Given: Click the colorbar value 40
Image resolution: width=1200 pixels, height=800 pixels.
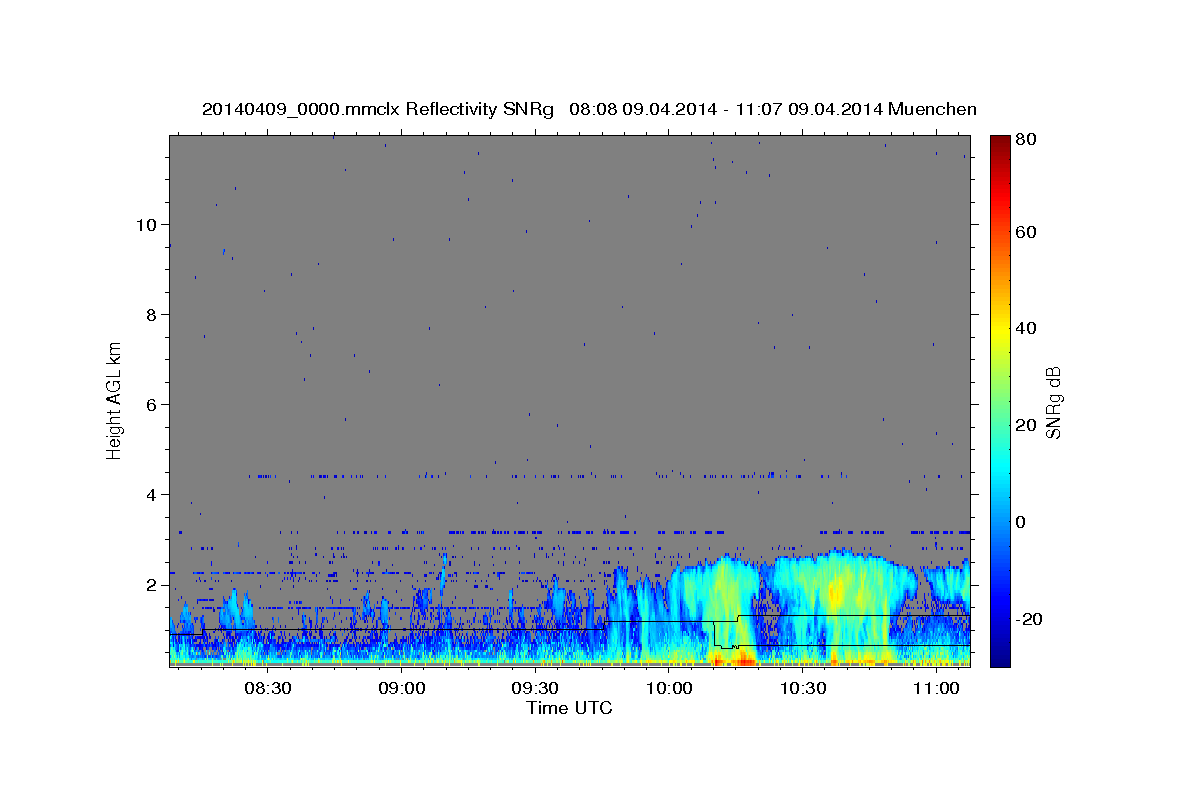Looking at the screenshot, I should (x=1025, y=328).
